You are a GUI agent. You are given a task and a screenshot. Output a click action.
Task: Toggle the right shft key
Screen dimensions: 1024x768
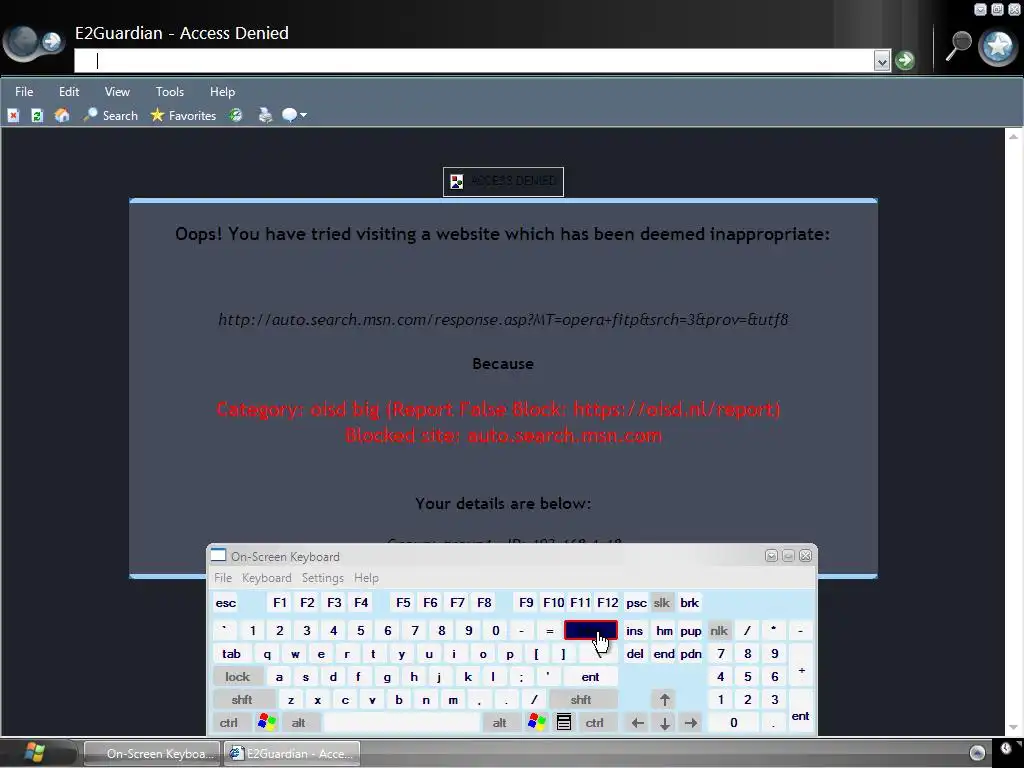click(x=581, y=700)
